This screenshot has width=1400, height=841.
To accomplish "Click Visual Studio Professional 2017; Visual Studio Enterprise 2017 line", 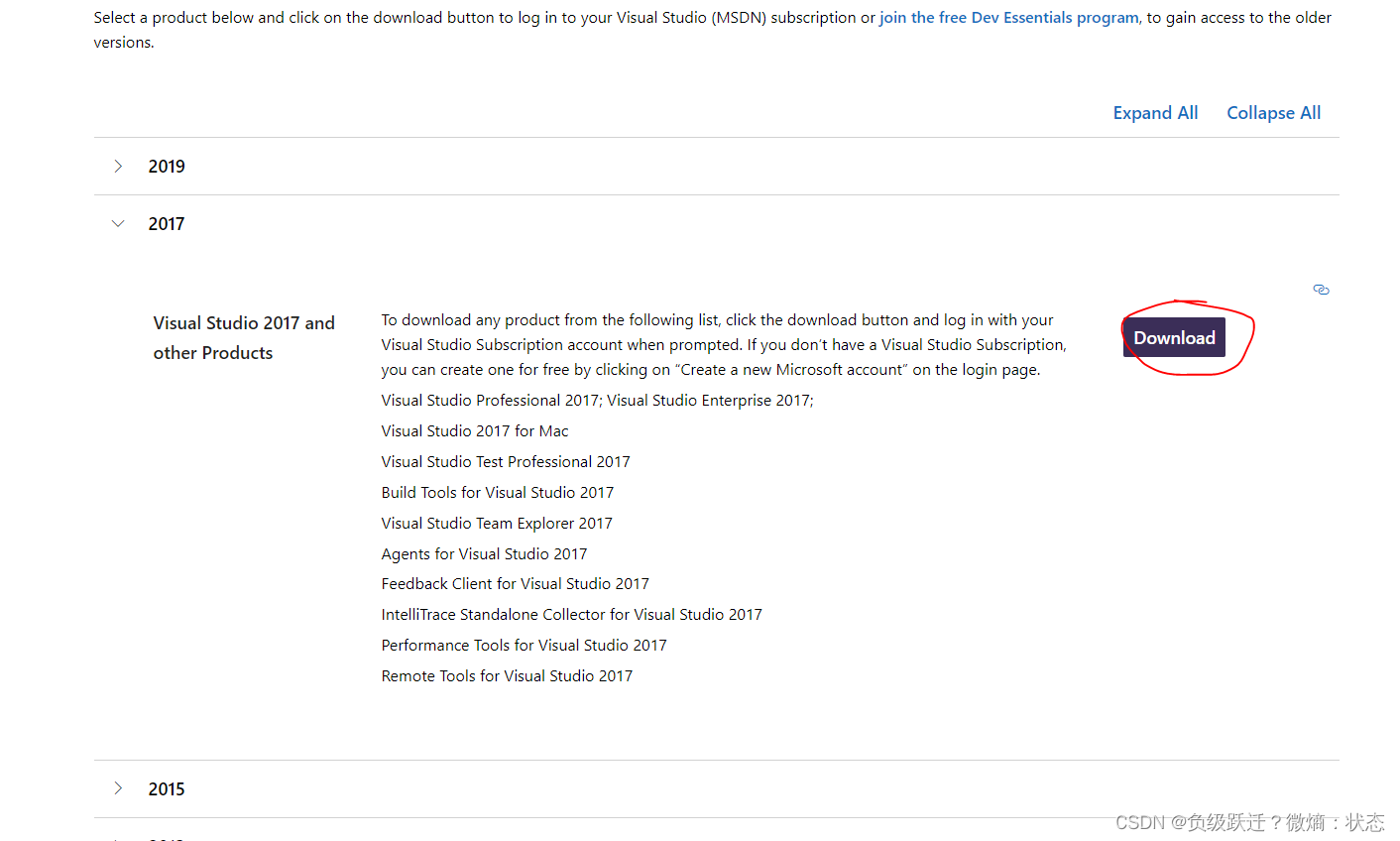I will 597,401.
